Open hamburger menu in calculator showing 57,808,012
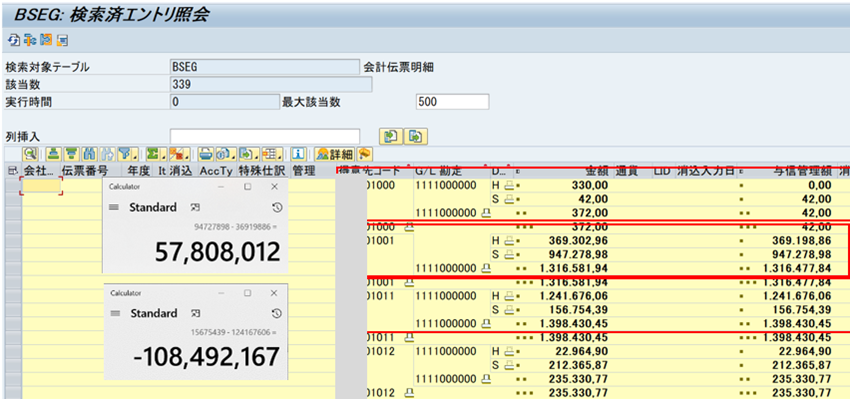This screenshot has width=850, height=399. tap(114, 208)
